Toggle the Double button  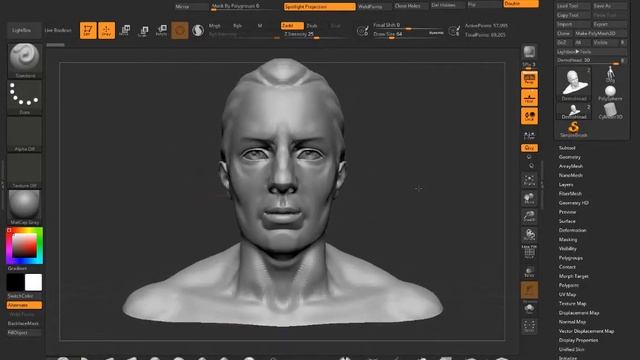(x=521, y=4)
